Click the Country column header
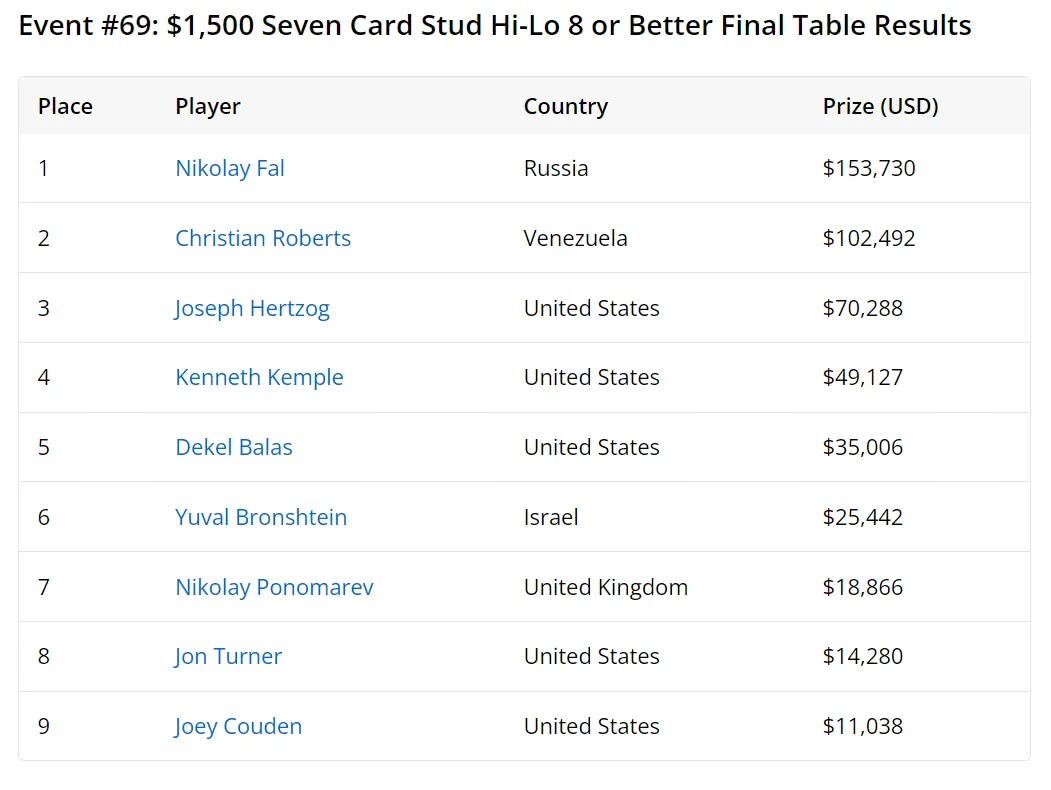Image resolution: width=1051 pixels, height=790 pixels. pos(566,106)
